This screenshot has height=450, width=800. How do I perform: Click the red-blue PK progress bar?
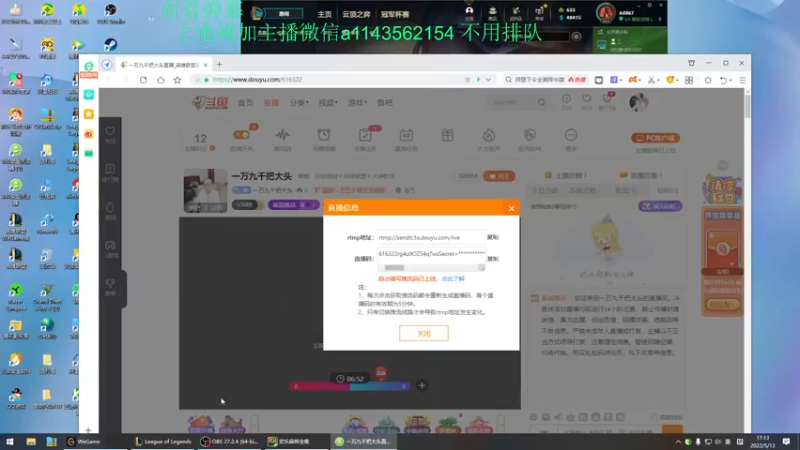pyautogui.click(x=350, y=386)
